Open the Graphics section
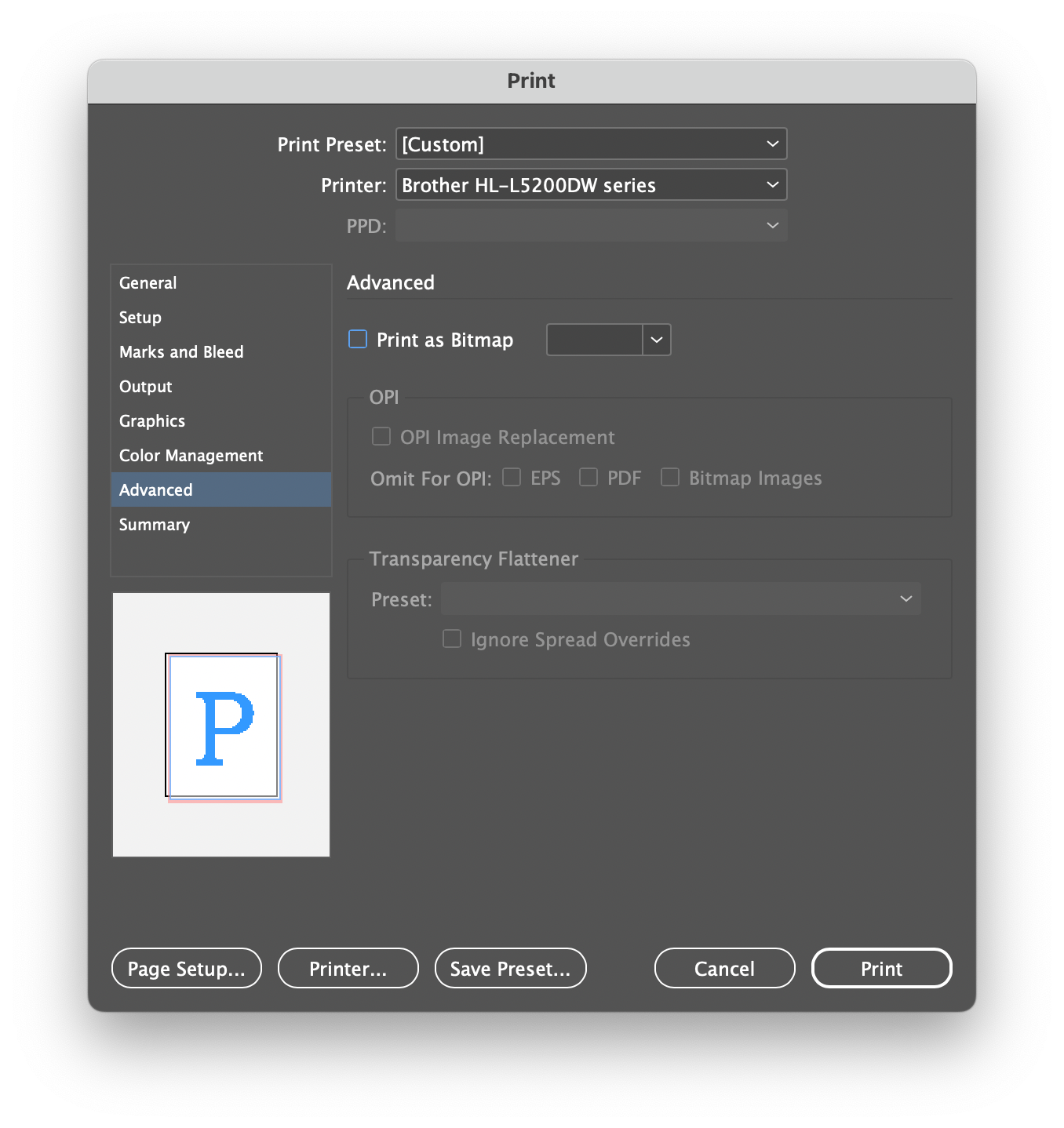 coord(152,421)
